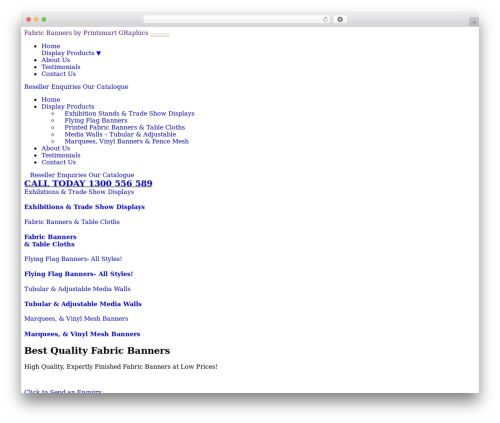Screen dimensions: 500x423
Task: Open About Us below the Marquees submenu item
Action: 56,149
